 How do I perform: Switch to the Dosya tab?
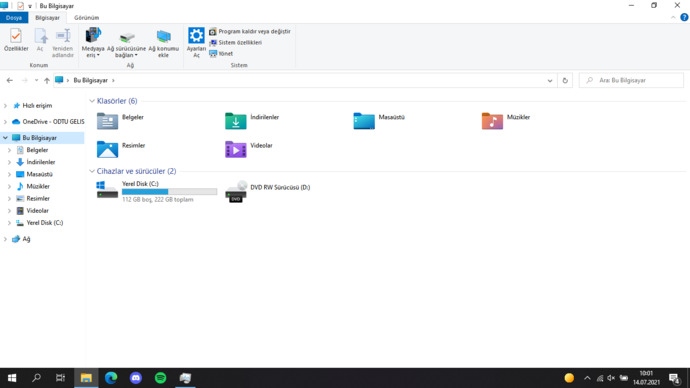coord(14,18)
